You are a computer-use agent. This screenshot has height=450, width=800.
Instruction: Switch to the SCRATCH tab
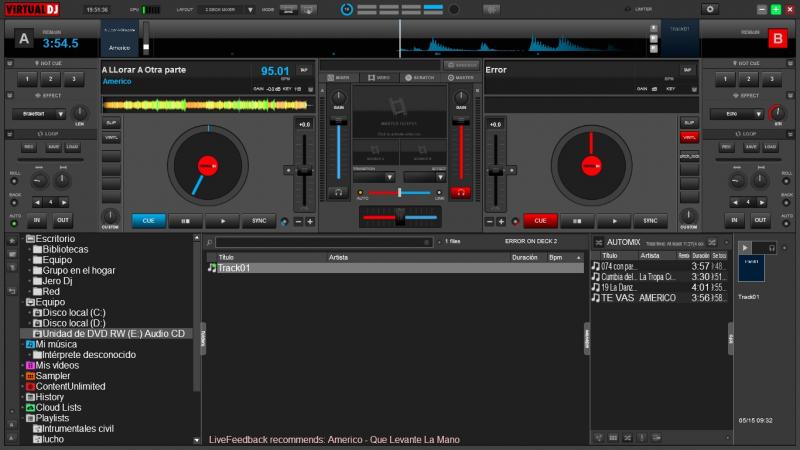coord(419,78)
